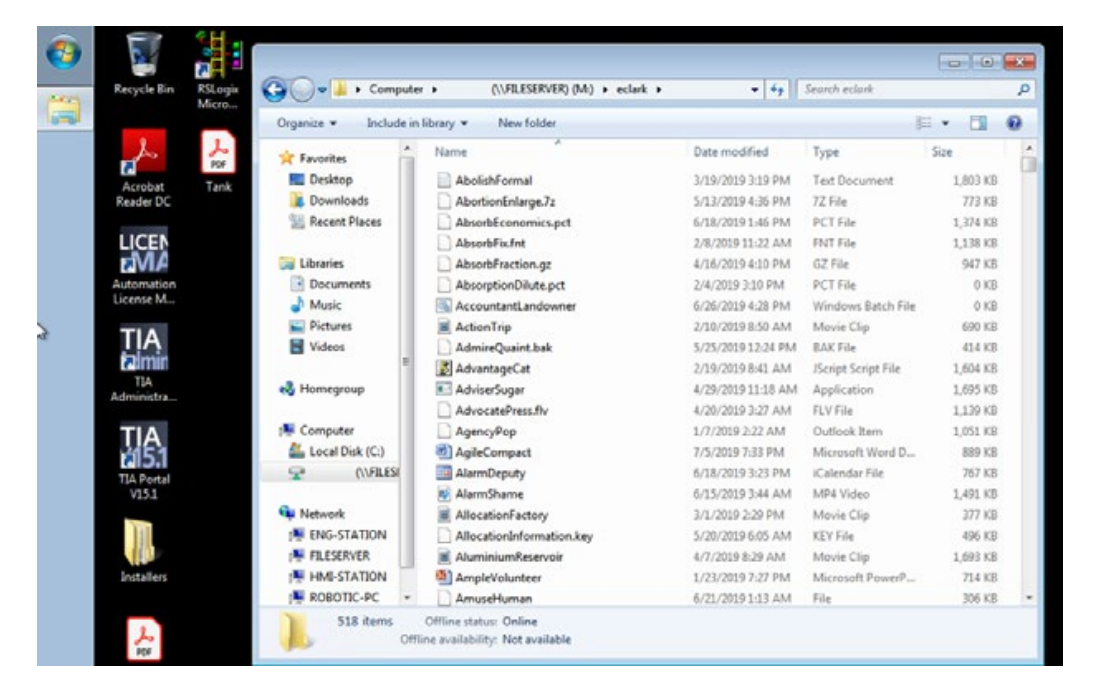Sort by the Size column header
Viewport: 1102px width, 688px height.
pos(941,152)
